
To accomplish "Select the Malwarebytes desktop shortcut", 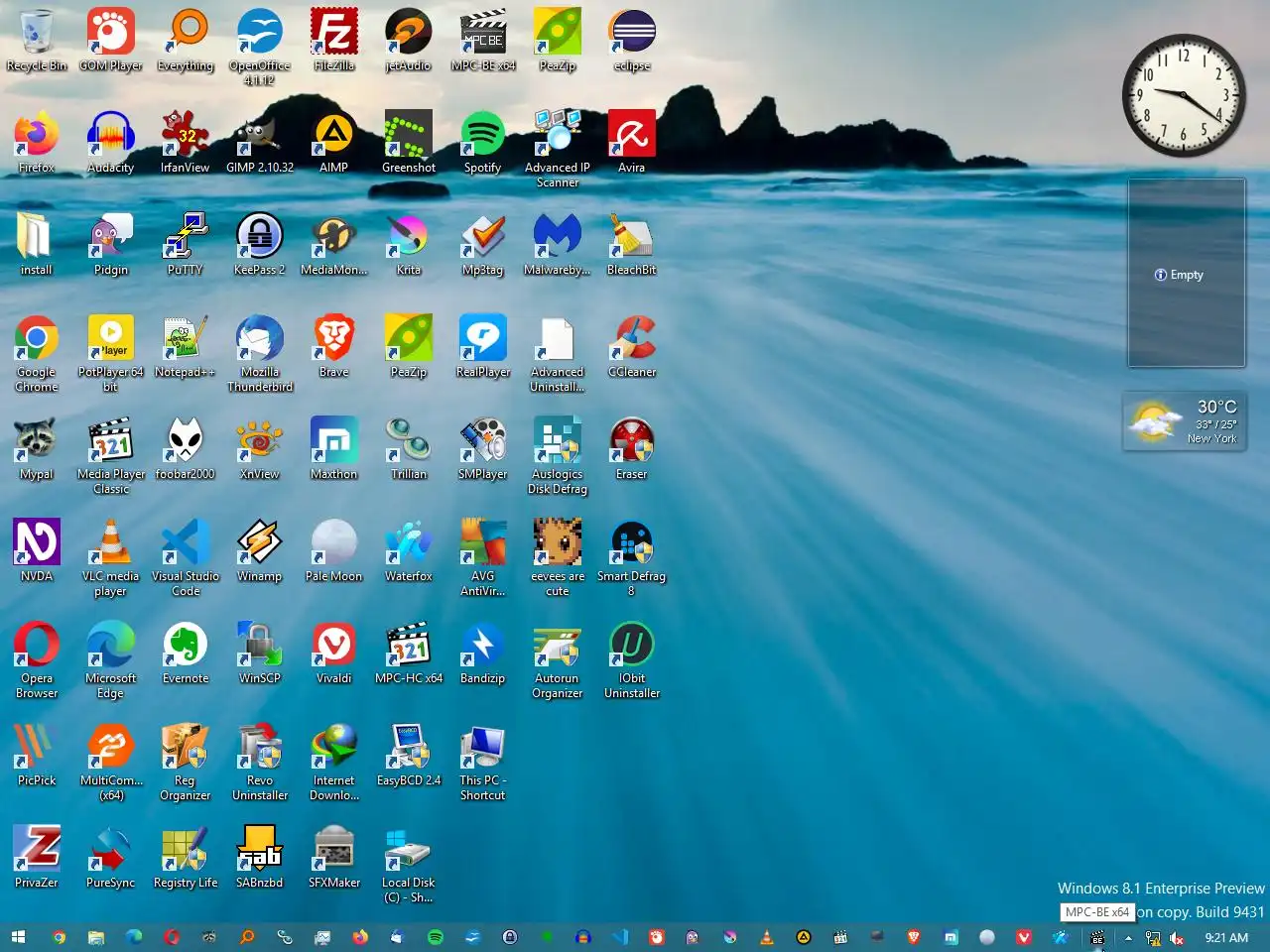I will pyautogui.click(x=558, y=245).
